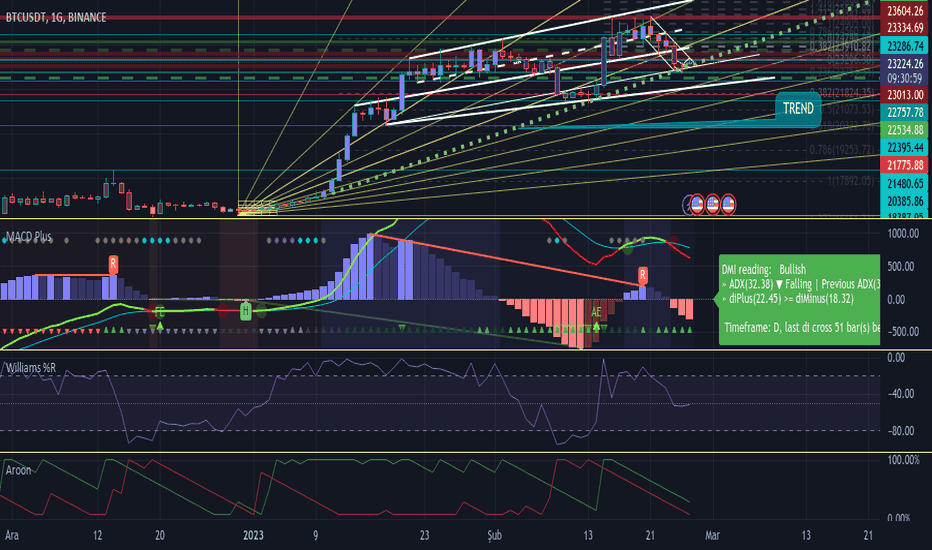Select the 23286.74 price label

[905, 46]
